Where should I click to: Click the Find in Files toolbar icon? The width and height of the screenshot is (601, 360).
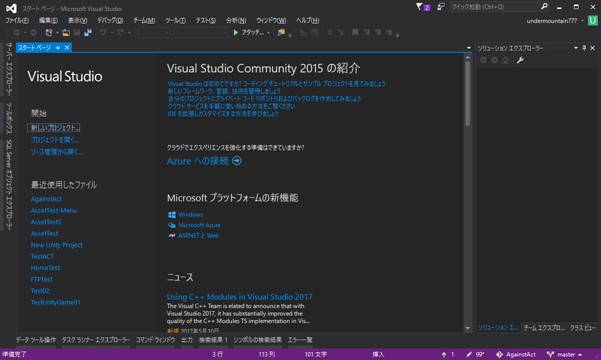(x=281, y=33)
